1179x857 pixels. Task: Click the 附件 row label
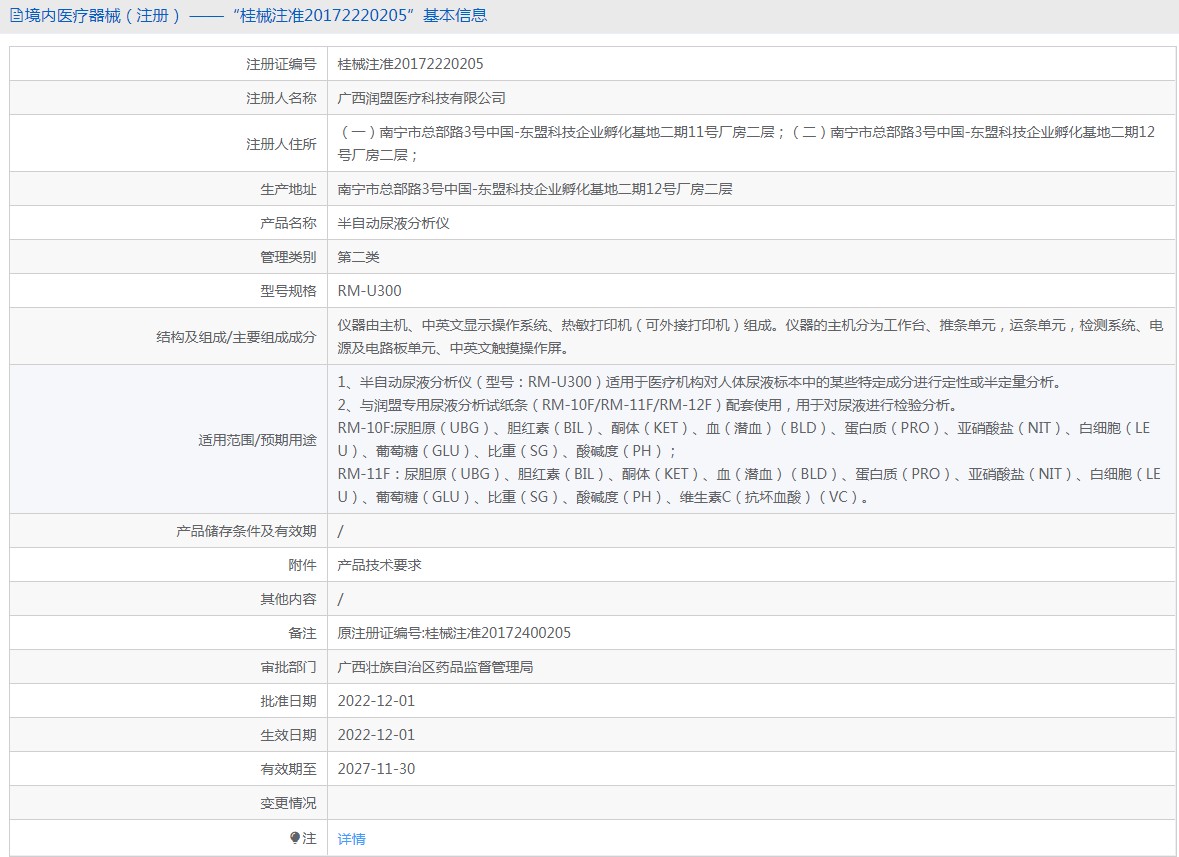coord(302,565)
